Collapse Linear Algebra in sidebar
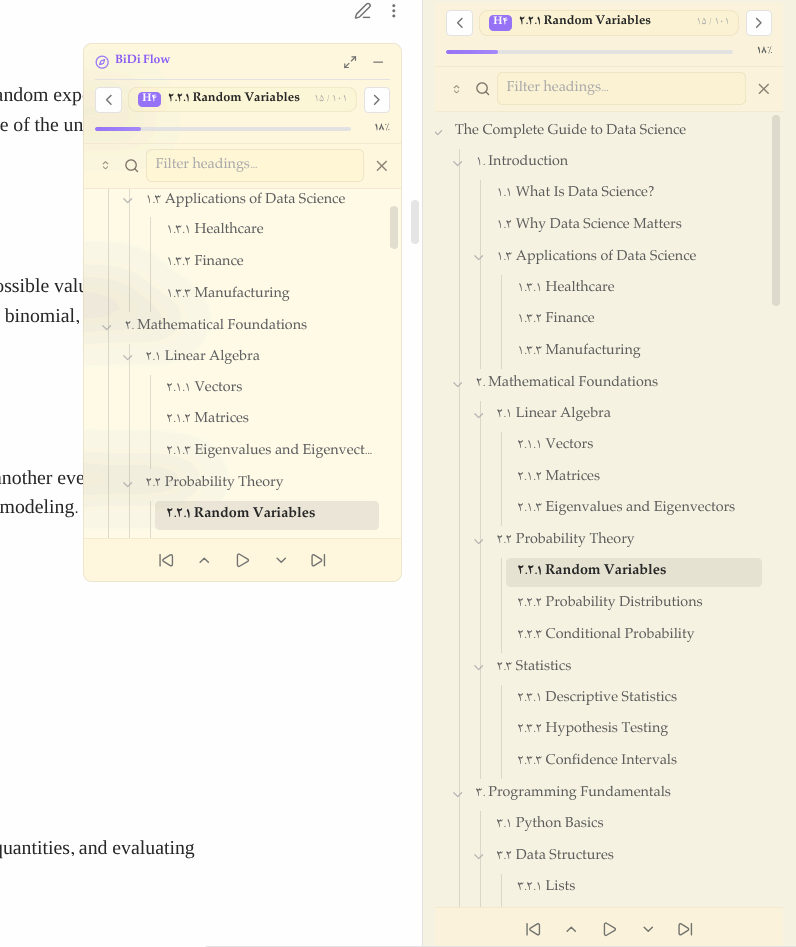The width and height of the screenshot is (796, 947). (479, 414)
